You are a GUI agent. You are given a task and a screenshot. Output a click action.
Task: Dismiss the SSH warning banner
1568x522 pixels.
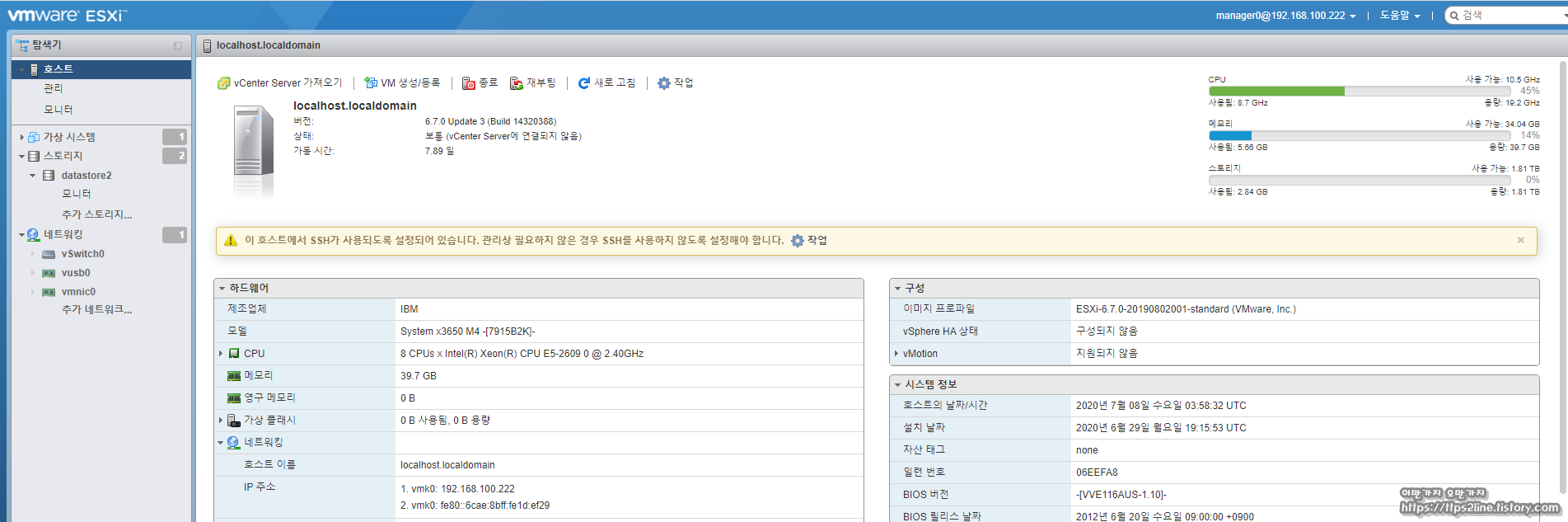pos(1520,240)
